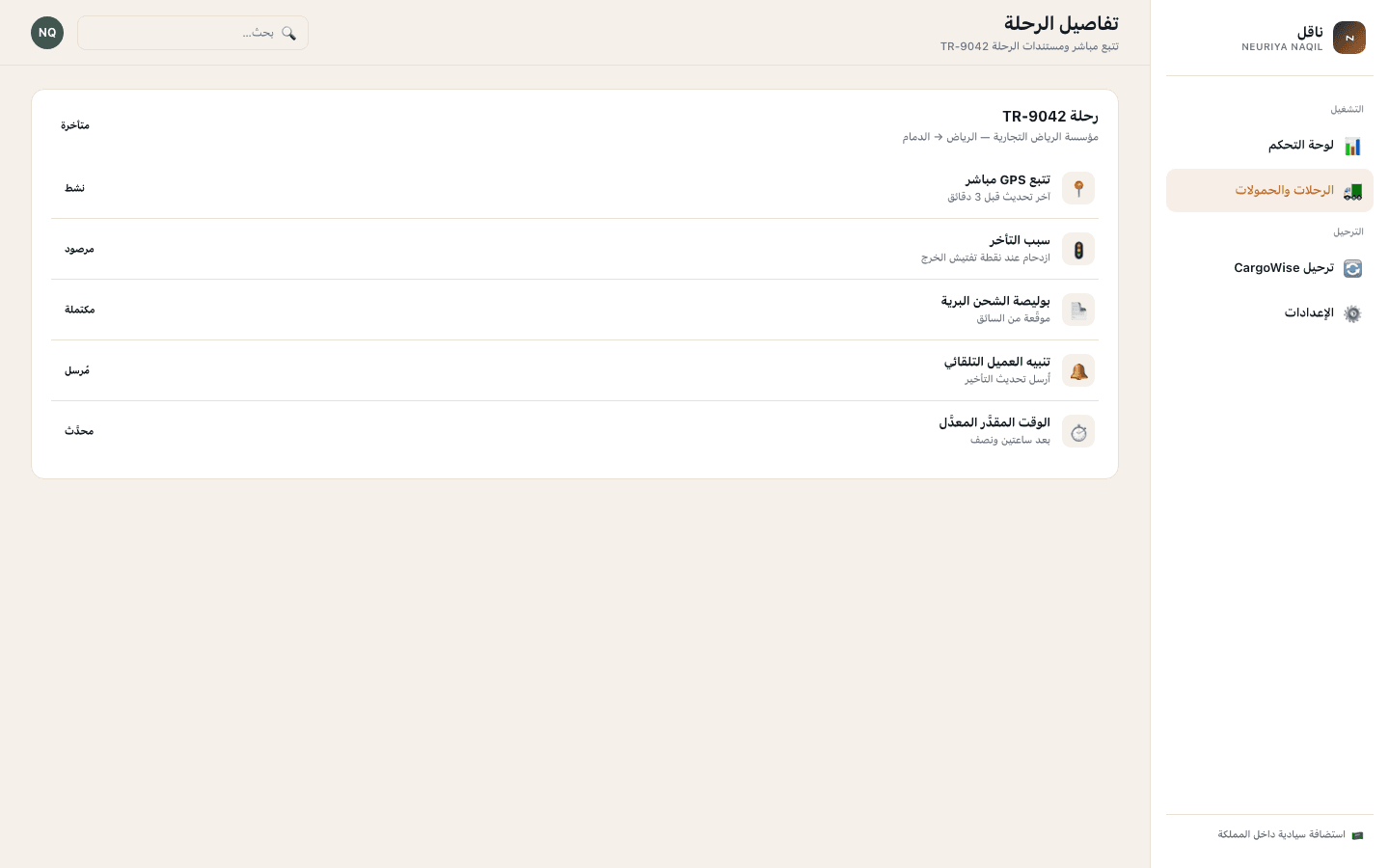Click the تنبيه العميل التلقائي row title

[x=997, y=363]
